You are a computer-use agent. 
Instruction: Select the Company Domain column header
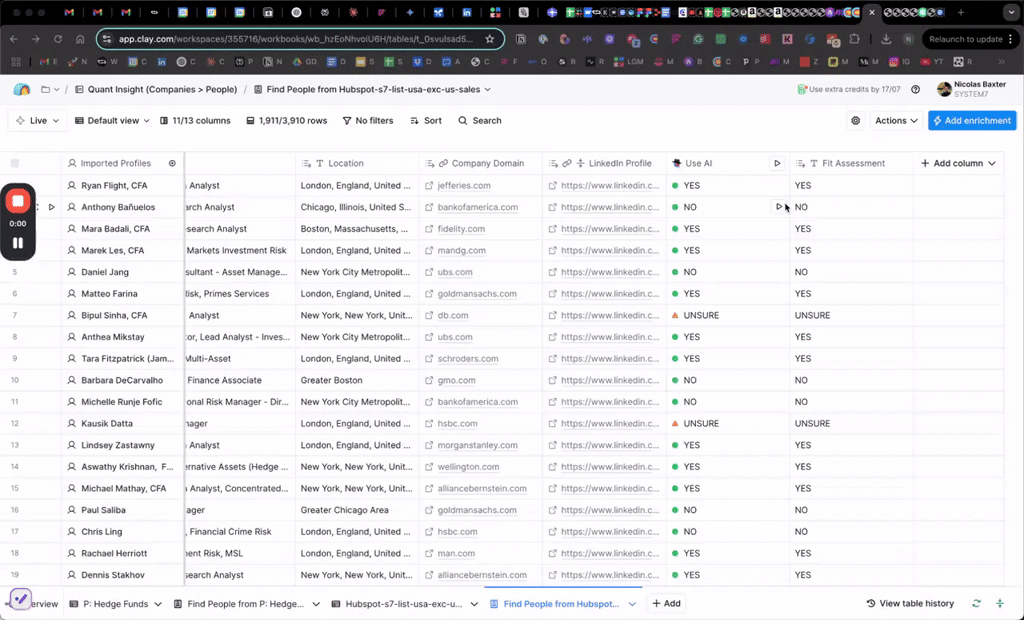click(481, 163)
